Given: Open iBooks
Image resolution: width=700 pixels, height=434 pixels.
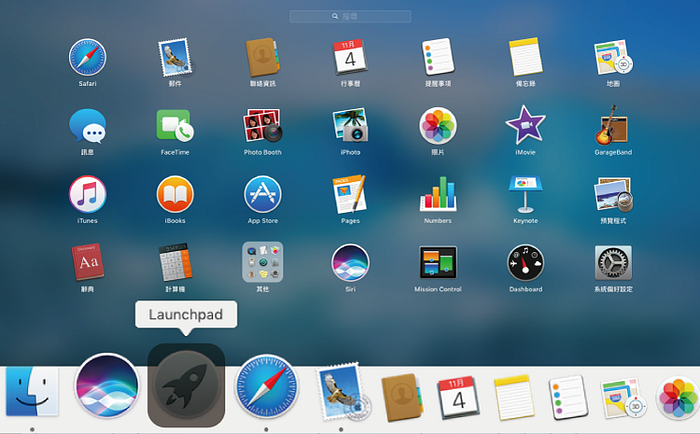Looking at the screenshot, I should click(x=175, y=194).
